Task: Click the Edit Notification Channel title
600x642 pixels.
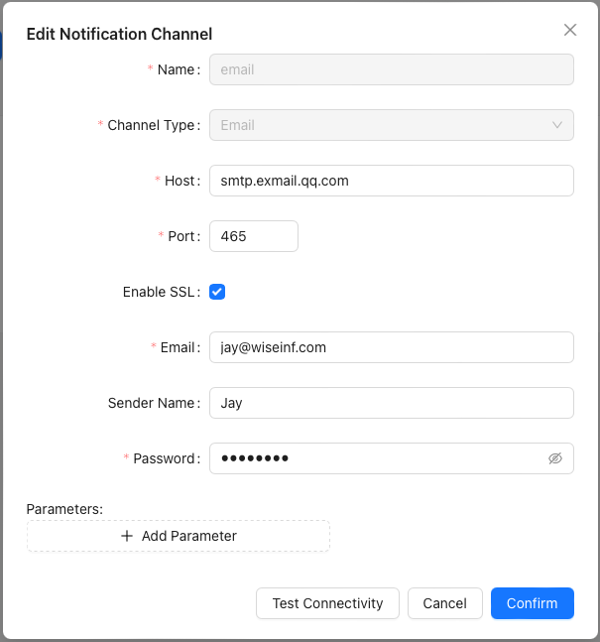Action: [119, 34]
